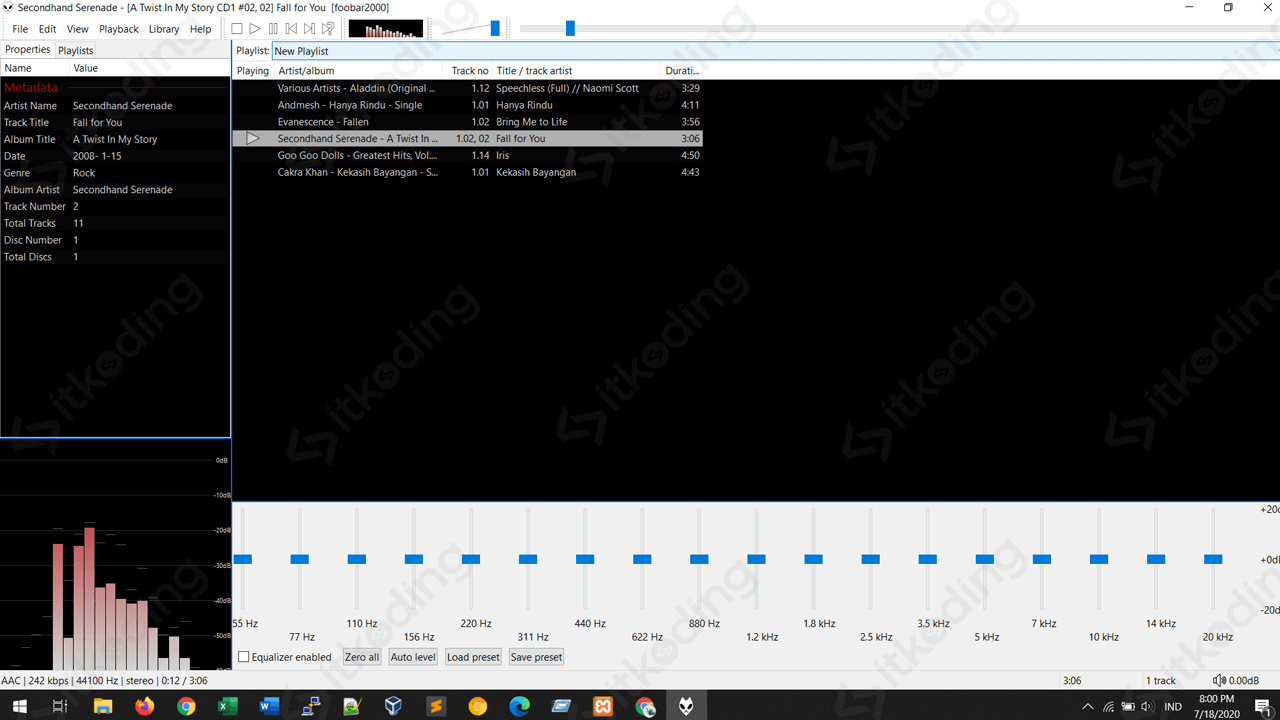
Task: Switch to the Playlists tab
Action: pyautogui.click(x=76, y=50)
